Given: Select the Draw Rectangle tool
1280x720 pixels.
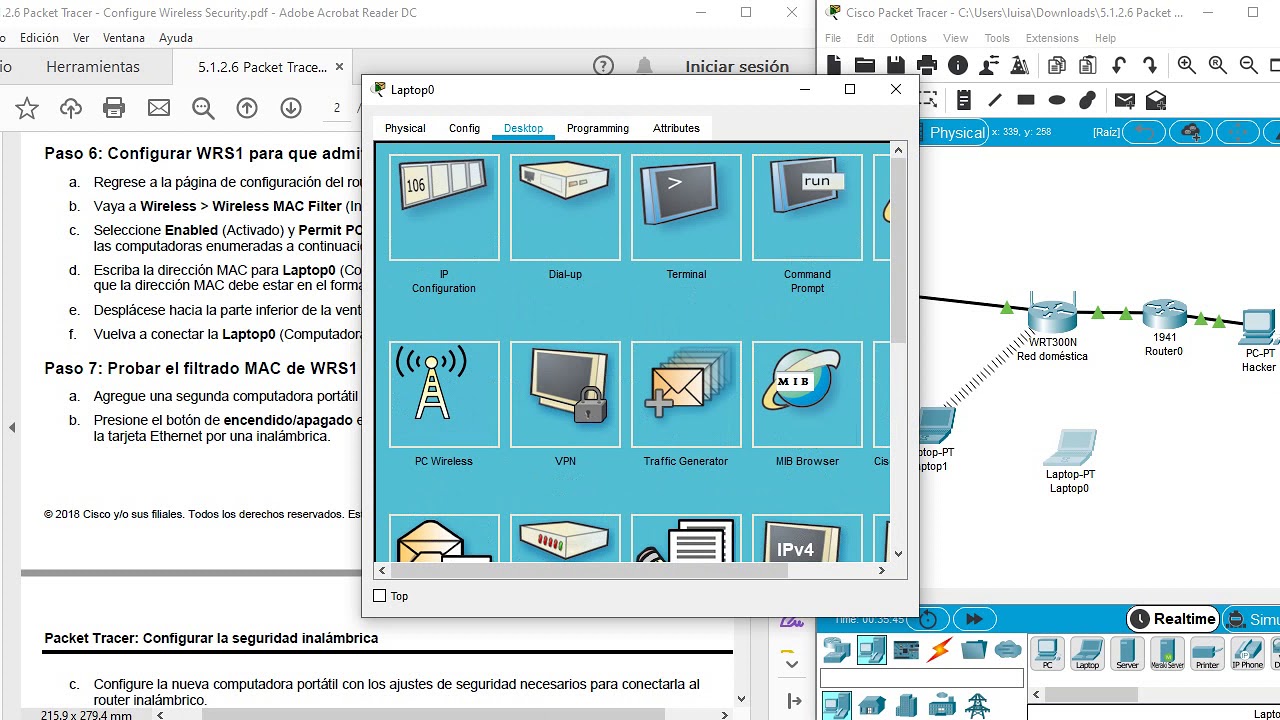Looking at the screenshot, I should pyautogui.click(x=1026, y=100).
